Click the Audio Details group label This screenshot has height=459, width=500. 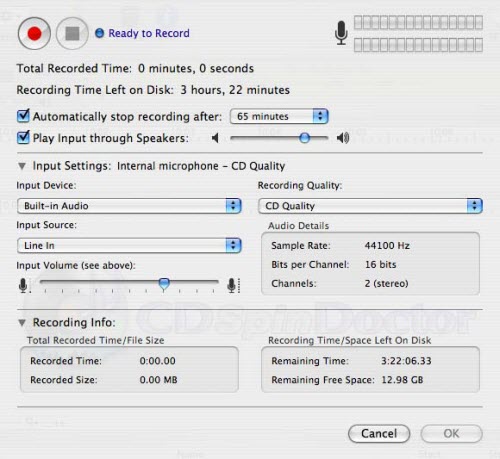298,226
